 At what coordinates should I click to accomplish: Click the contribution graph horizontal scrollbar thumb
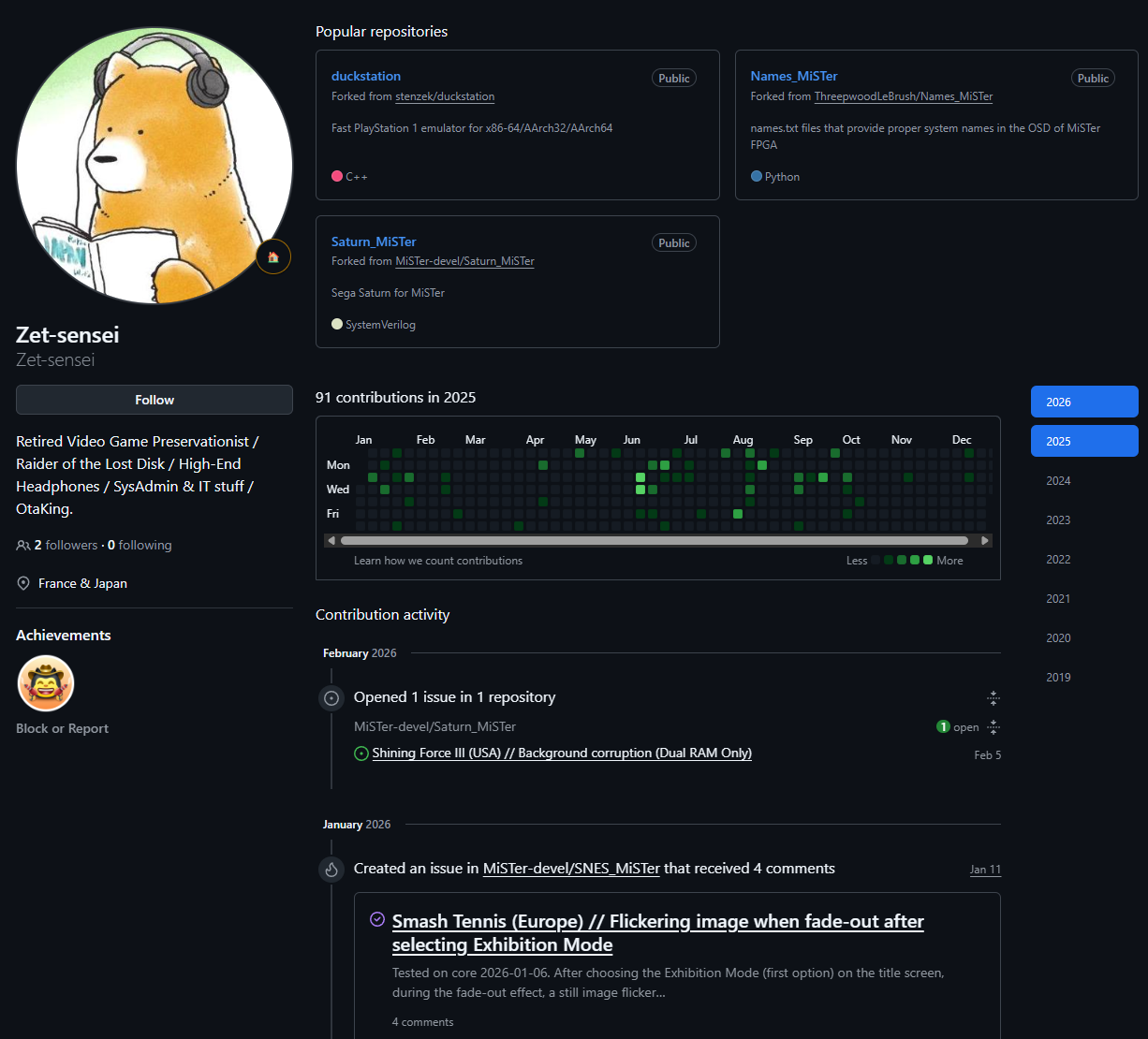[654, 540]
